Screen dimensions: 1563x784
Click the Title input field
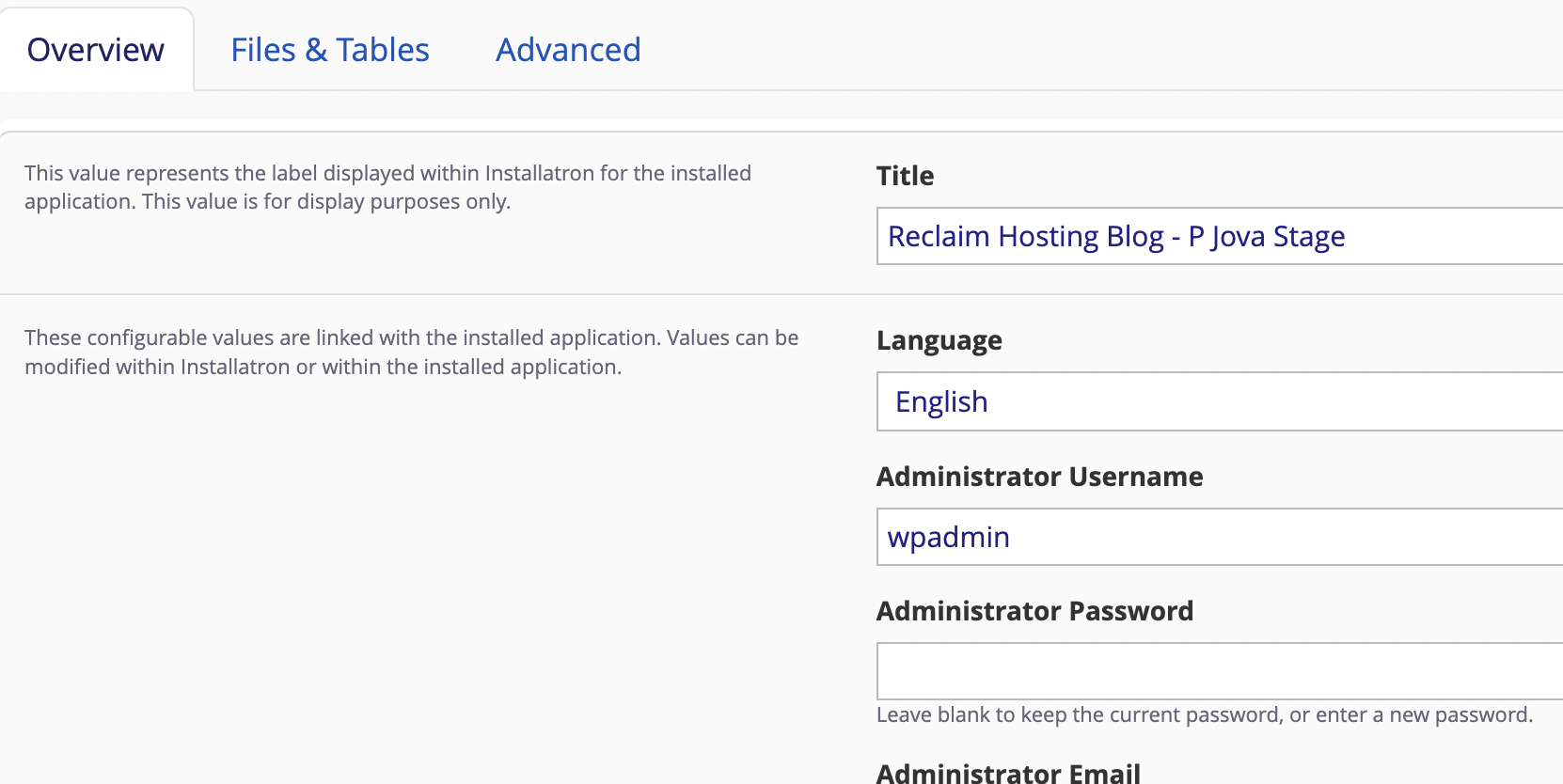(1220, 236)
